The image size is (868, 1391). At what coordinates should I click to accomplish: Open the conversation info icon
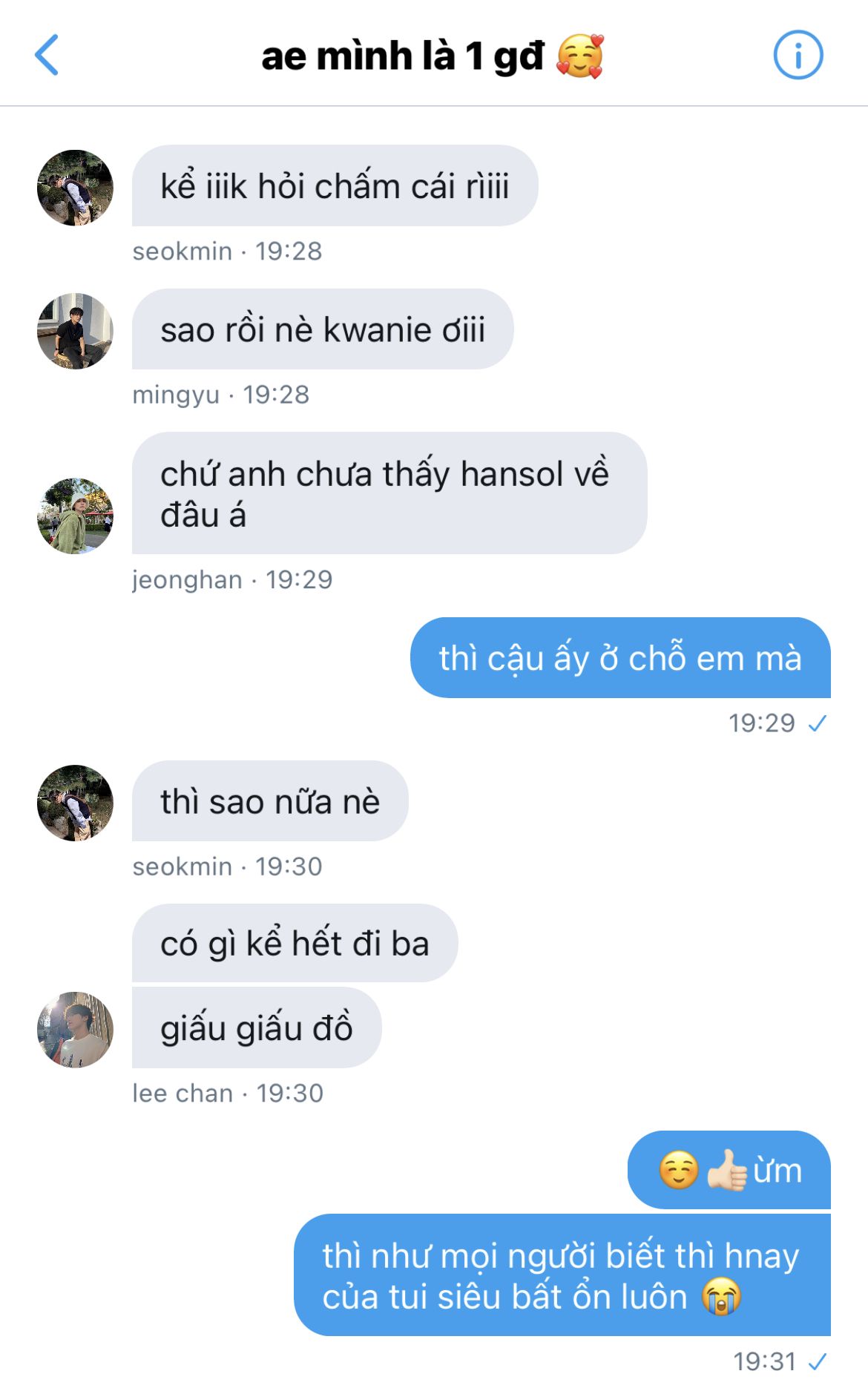point(798,55)
